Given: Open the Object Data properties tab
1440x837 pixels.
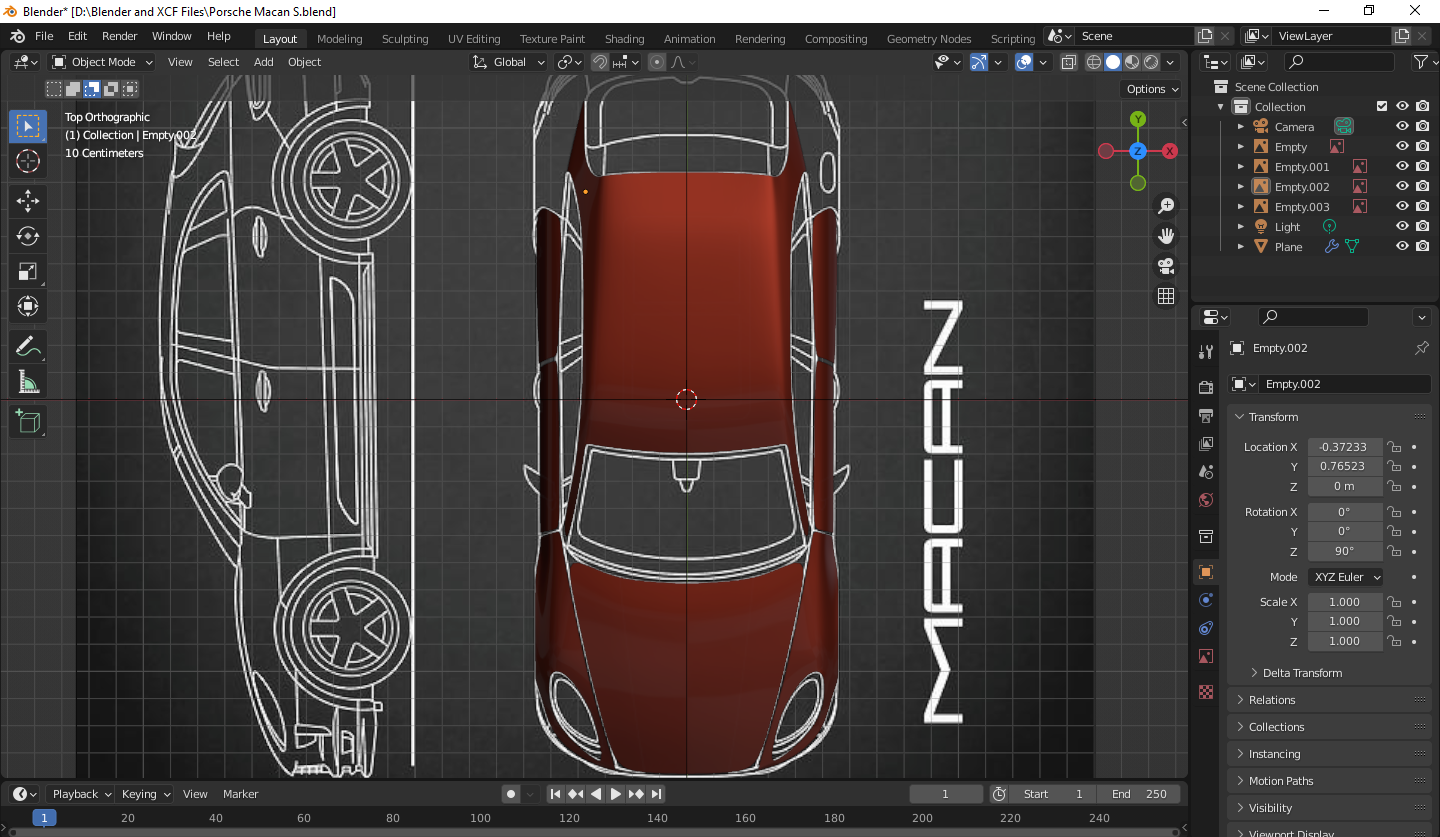Looking at the screenshot, I should pyautogui.click(x=1206, y=656).
